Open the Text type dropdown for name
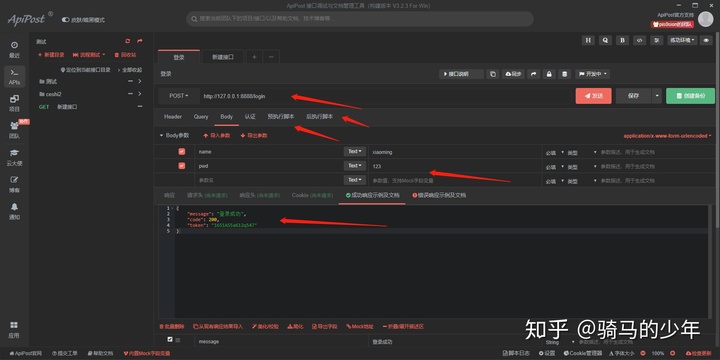Image resolution: width=720 pixels, height=360 pixels. [355, 152]
